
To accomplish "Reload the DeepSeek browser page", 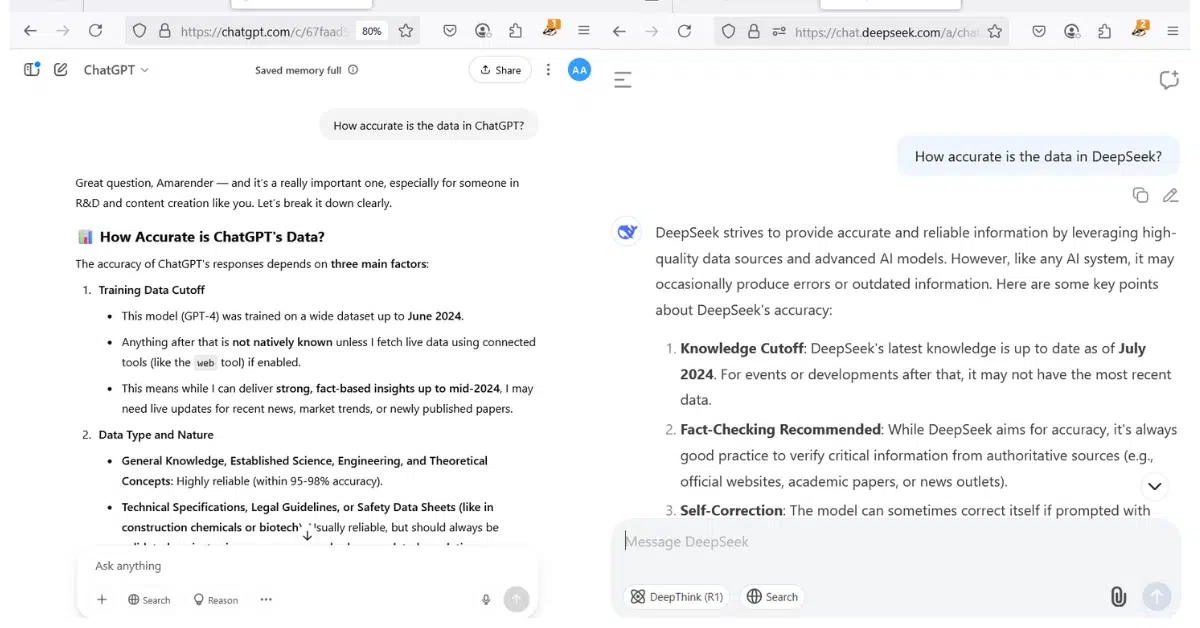I will click(x=684, y=31).
